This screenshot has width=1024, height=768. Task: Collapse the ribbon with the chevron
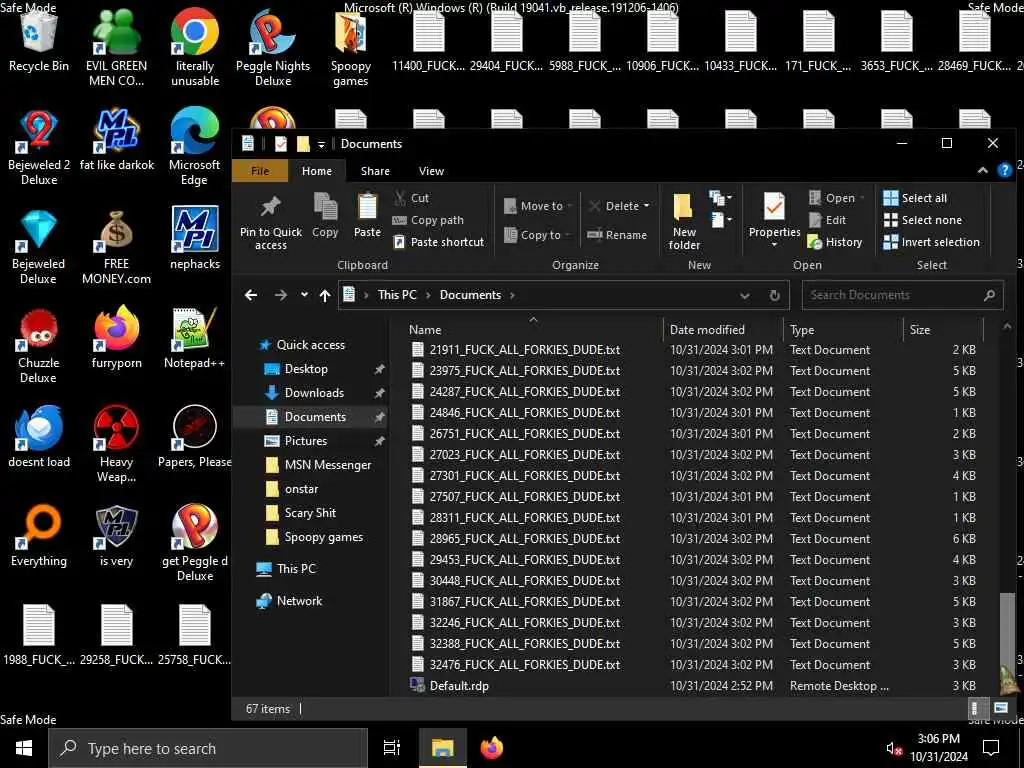click(982, 170)
